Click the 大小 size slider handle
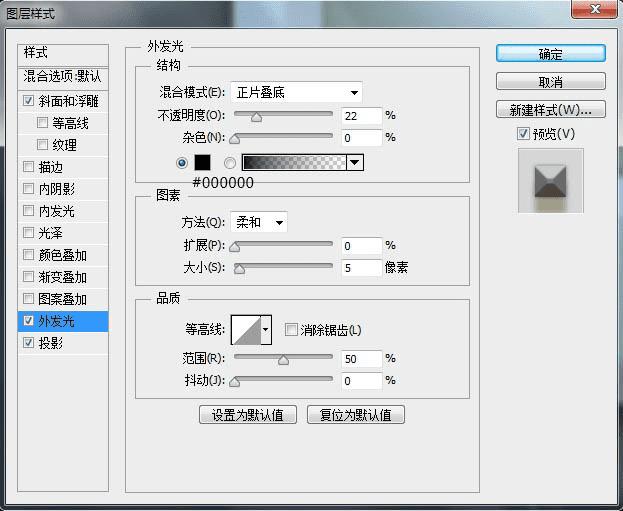Viewport: 623px width, 511px height. coord(239,269)
